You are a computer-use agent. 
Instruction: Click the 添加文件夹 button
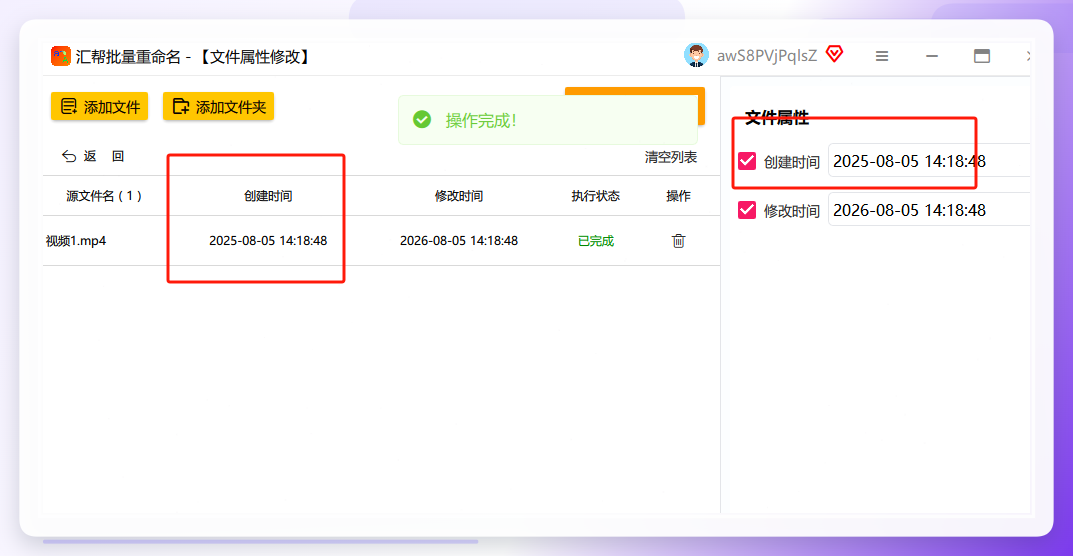[218, 107]
